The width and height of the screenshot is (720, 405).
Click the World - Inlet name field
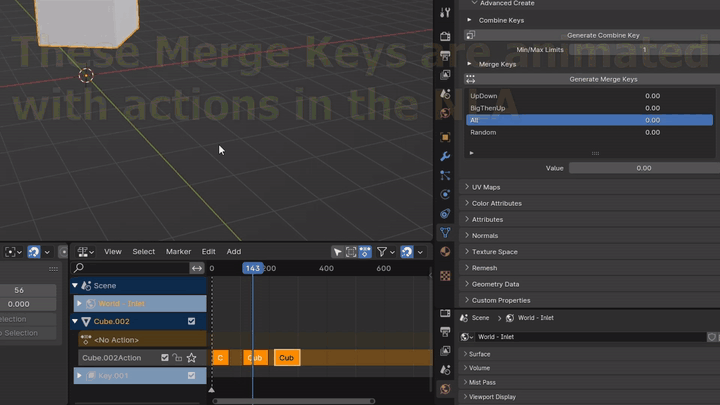[590, 337]
